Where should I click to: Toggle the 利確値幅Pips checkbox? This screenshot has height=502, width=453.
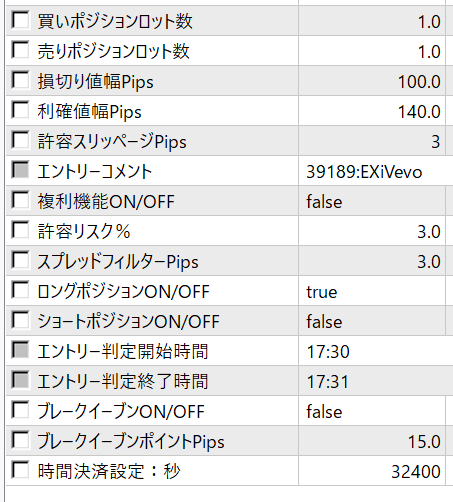click(20, 110)
